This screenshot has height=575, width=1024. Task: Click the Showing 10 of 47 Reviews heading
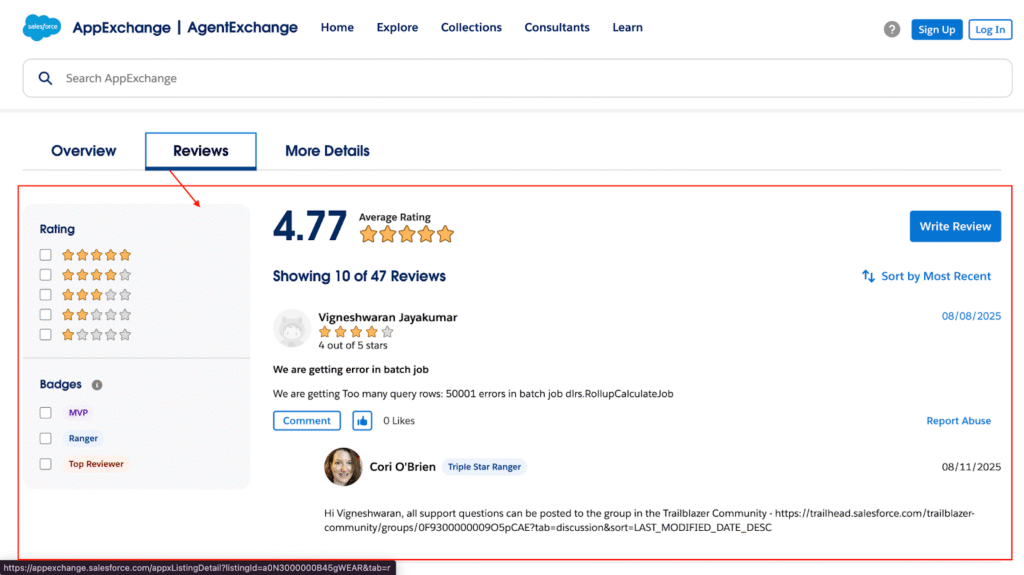(359, 276)
